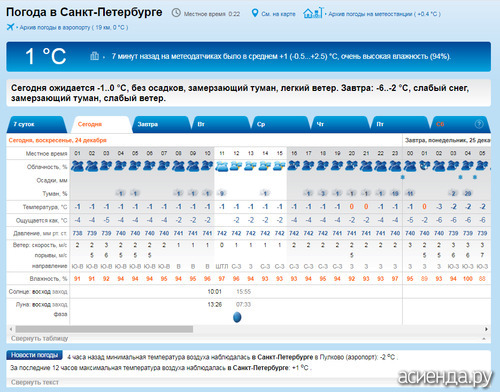The image size is (500, 392).
Task: Click the partly sunny icon at hour 12
Action: [x=236, y=166]
